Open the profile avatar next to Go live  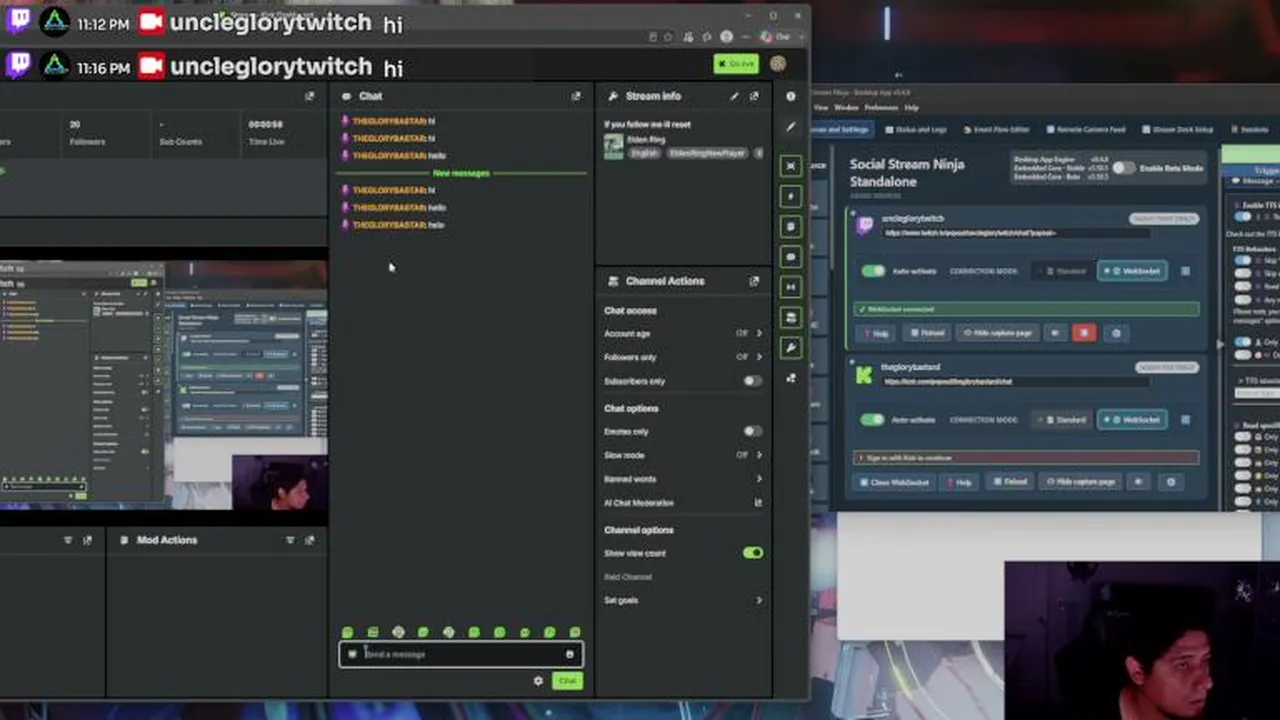click(x=778, y=64)
